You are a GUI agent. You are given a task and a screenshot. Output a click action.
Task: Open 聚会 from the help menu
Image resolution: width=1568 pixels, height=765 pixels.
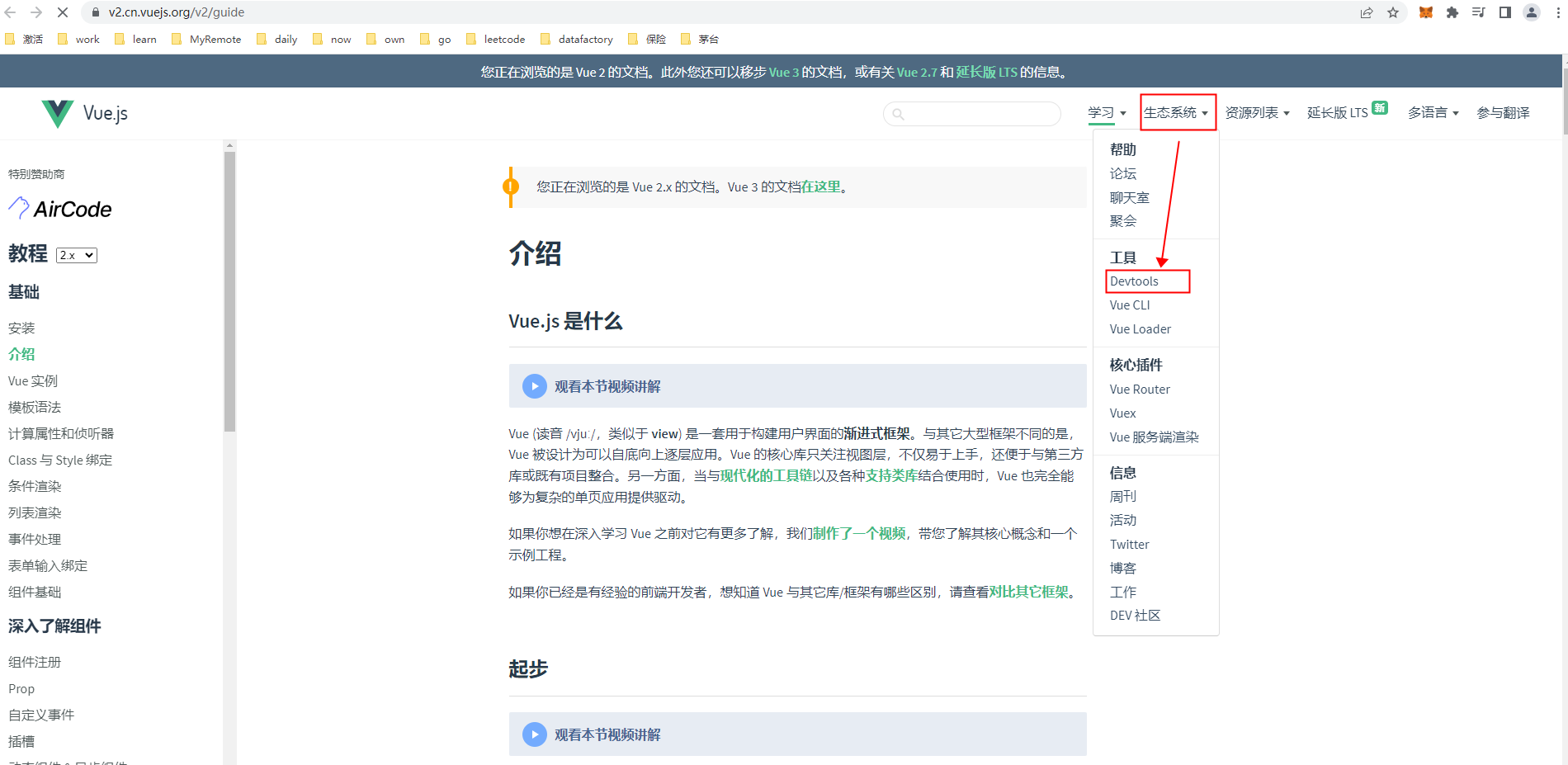(x=1123, y=221)
